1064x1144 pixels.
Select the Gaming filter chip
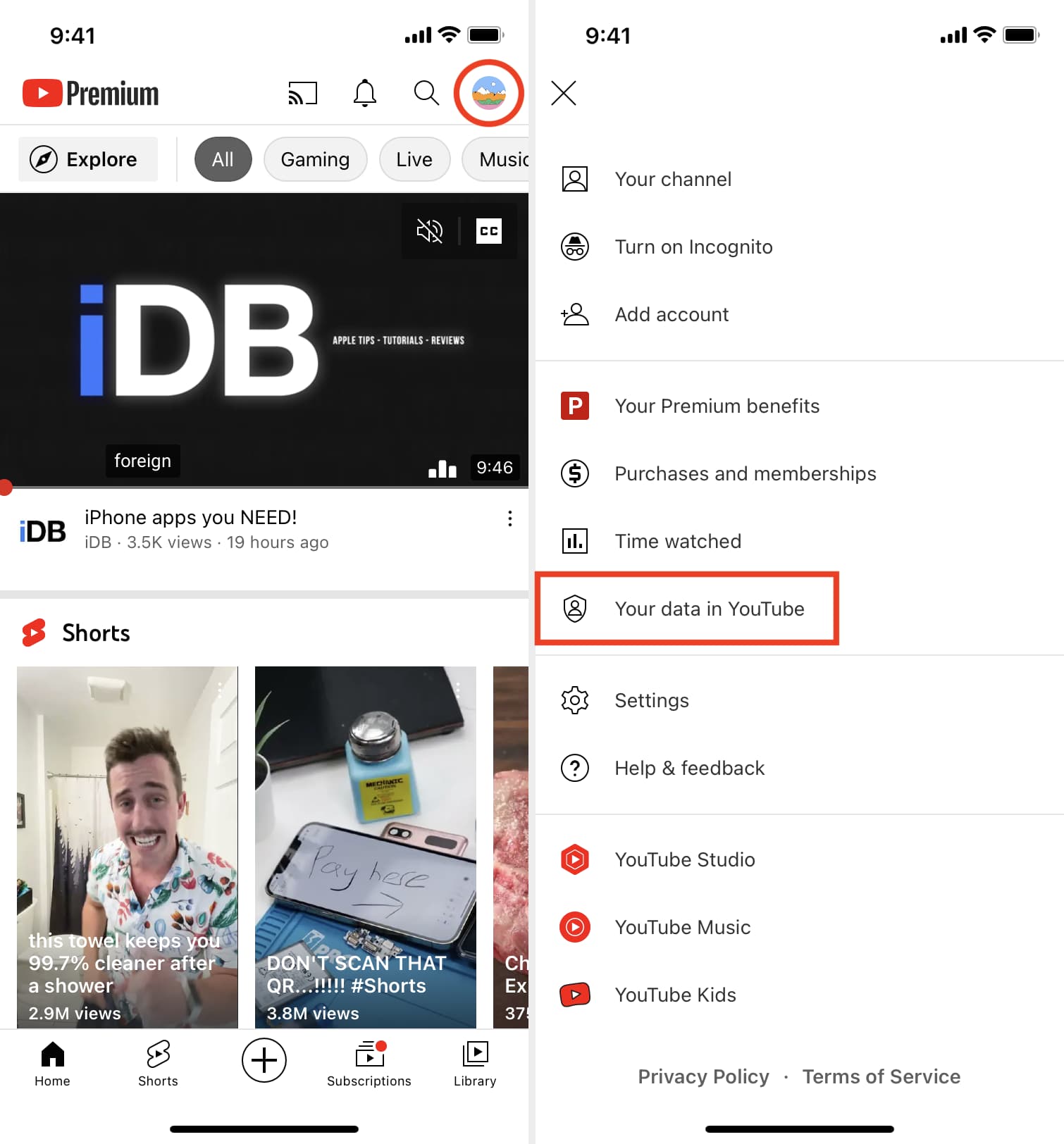315,159
